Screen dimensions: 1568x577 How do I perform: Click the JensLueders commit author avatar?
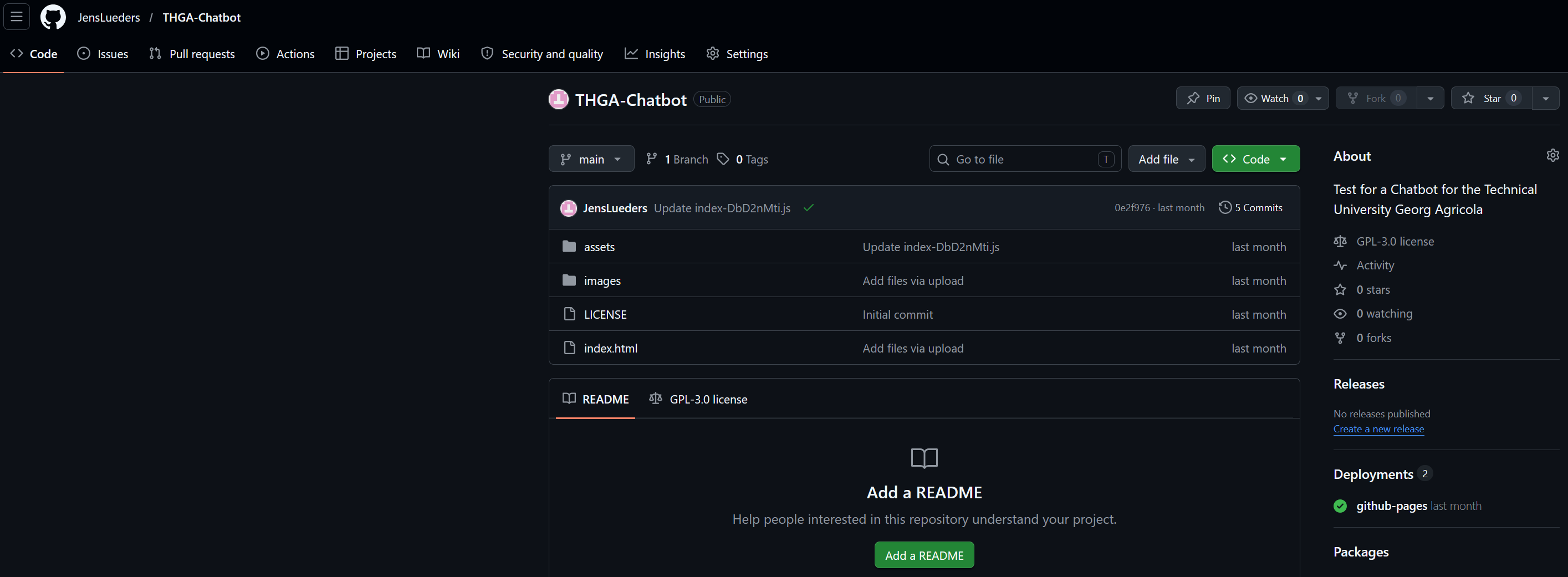(x=569, y=208)
